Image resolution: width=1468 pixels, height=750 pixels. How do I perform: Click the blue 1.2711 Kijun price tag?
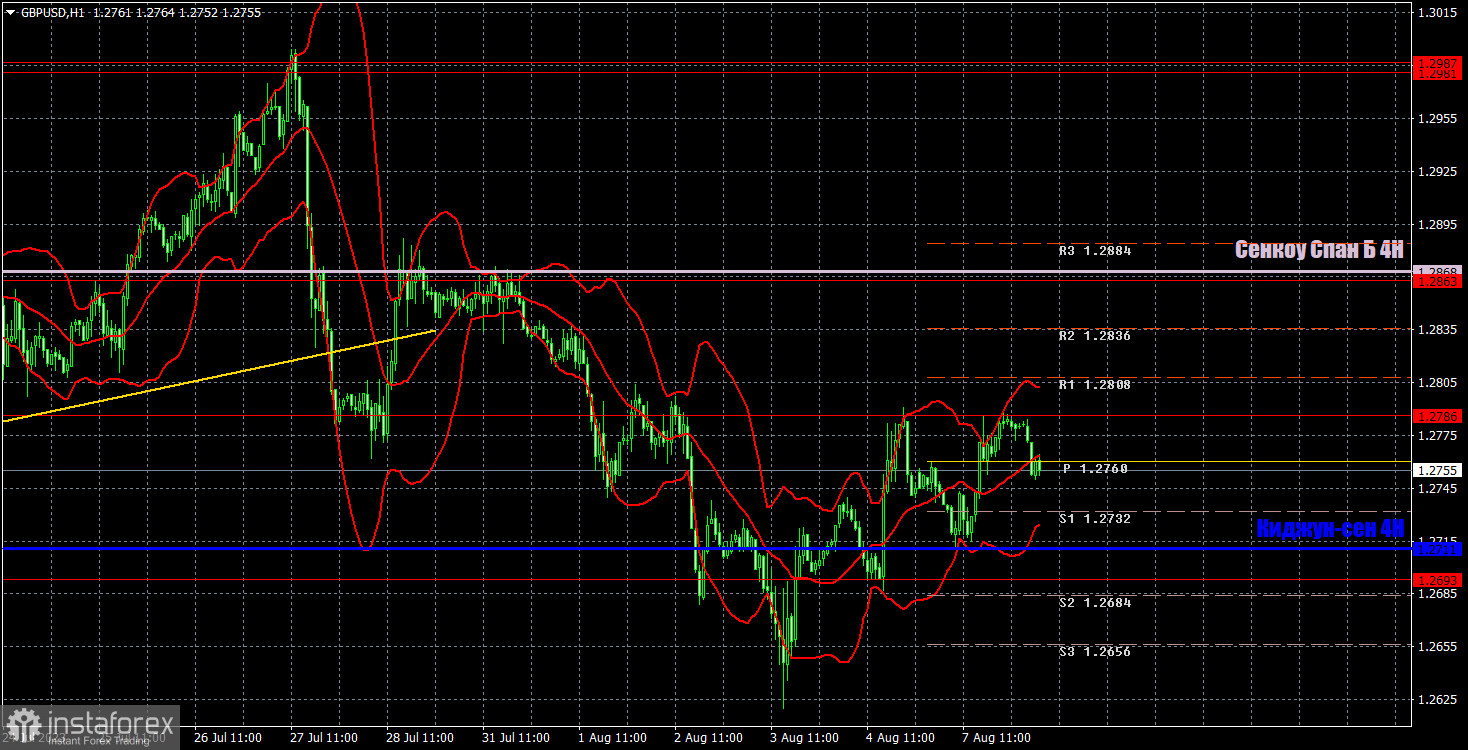point(1438,548)
